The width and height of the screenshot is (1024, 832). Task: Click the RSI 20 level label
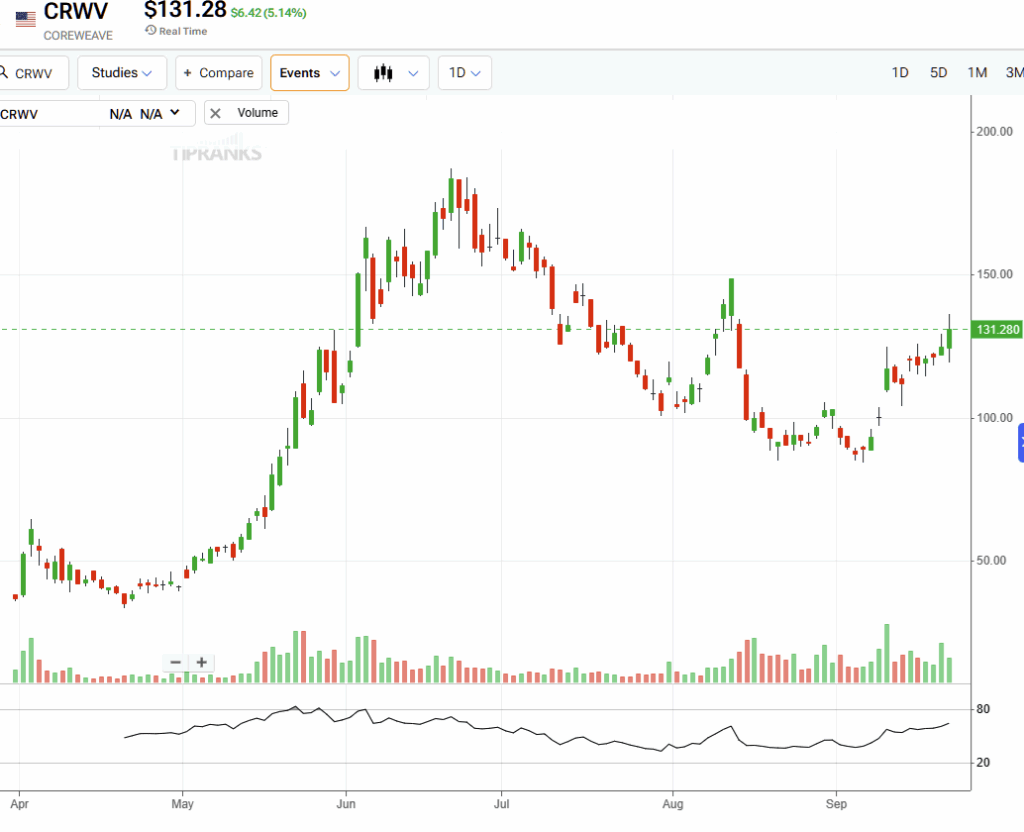984,763
